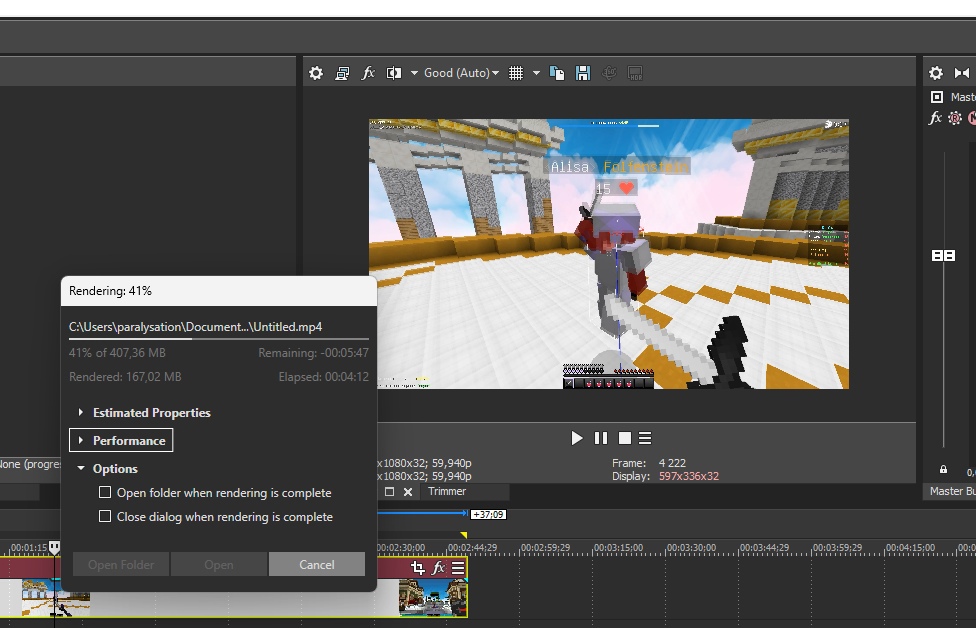Check Close dialog when rendering is complete
This screenshot has width=976, height=628.
(x=105, y=517)
